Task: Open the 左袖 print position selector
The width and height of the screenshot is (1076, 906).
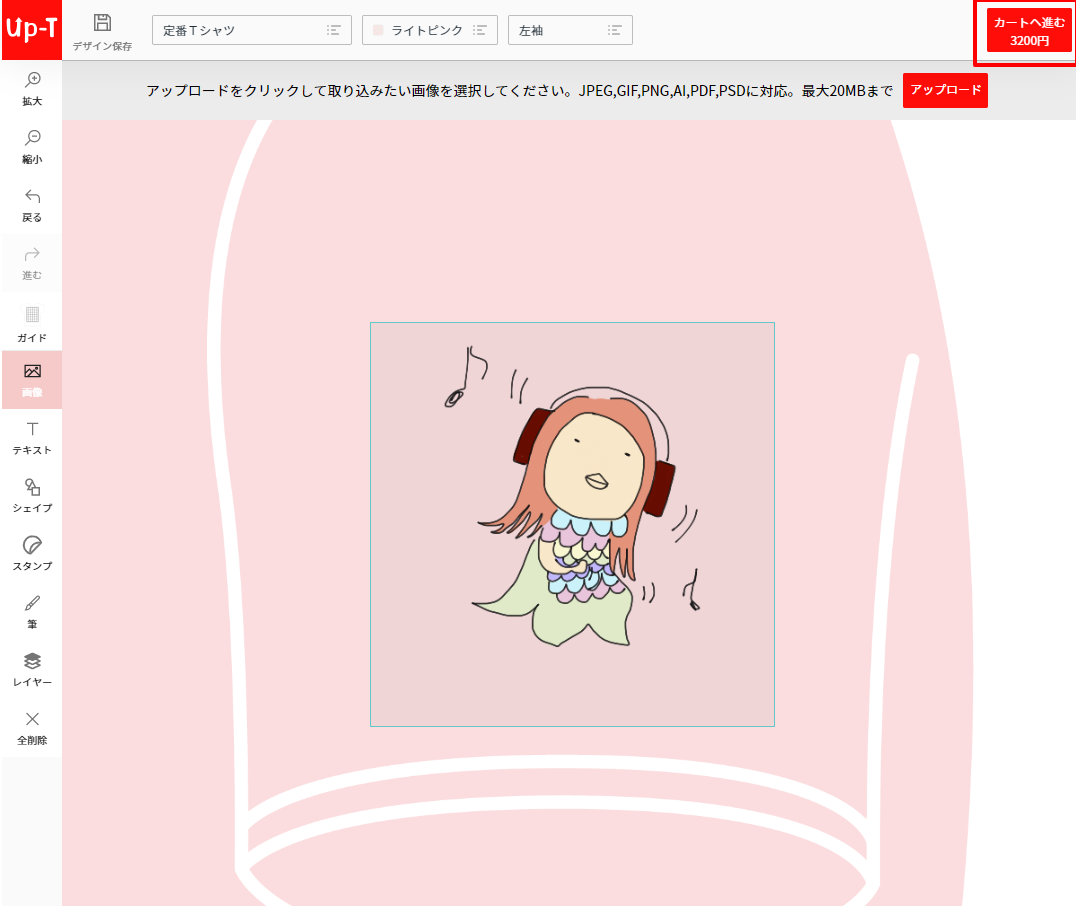Action: coord(570,30)
